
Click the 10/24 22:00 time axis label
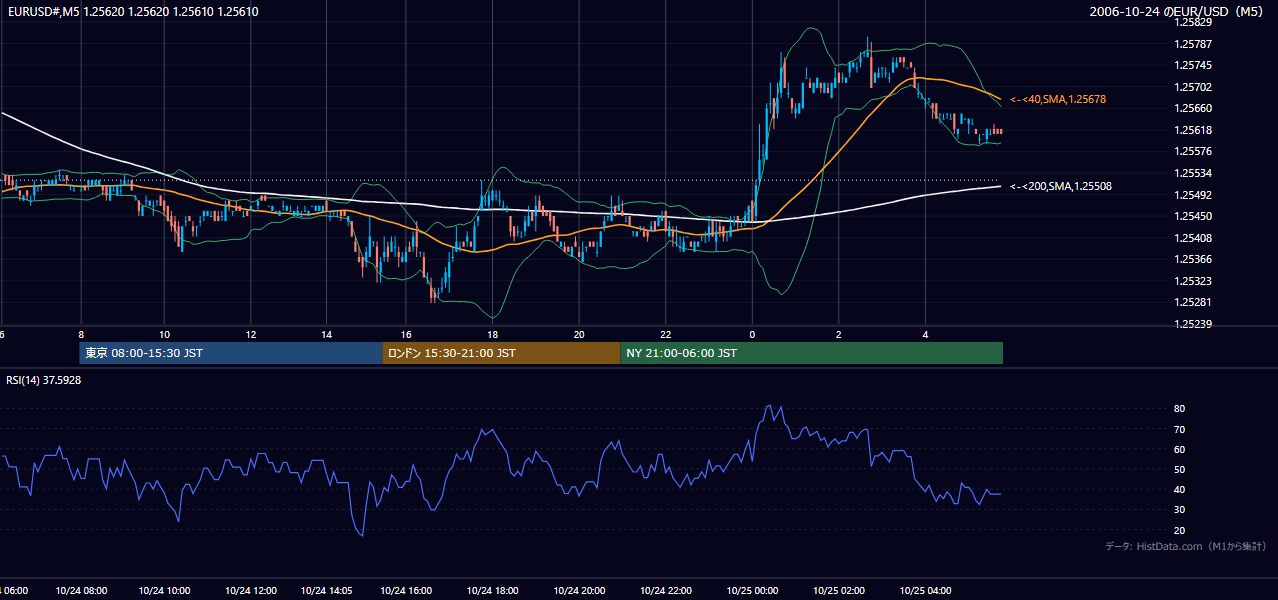tap(666, 591)
